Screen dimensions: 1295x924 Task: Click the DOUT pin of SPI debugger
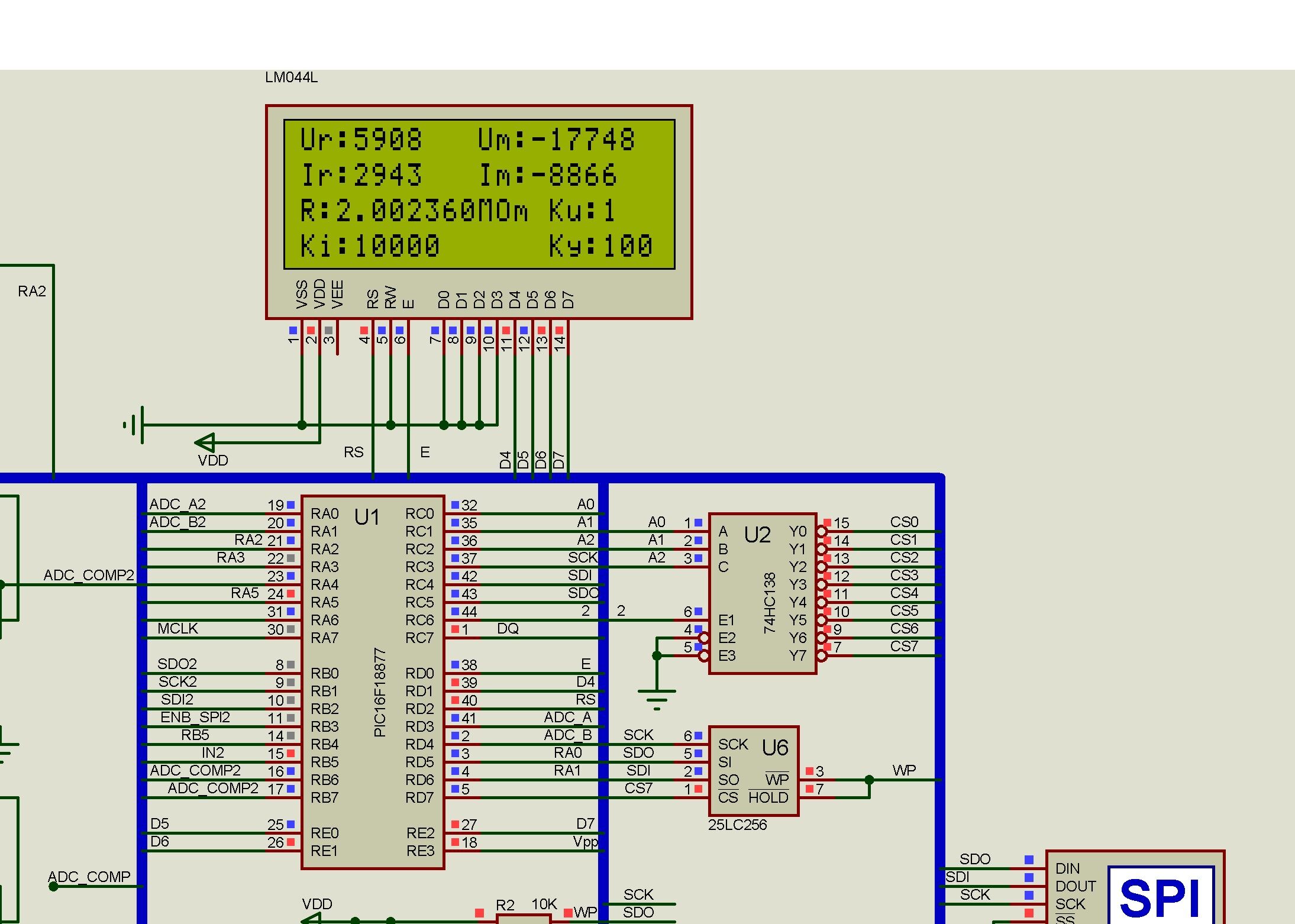tap(1076, 886)
